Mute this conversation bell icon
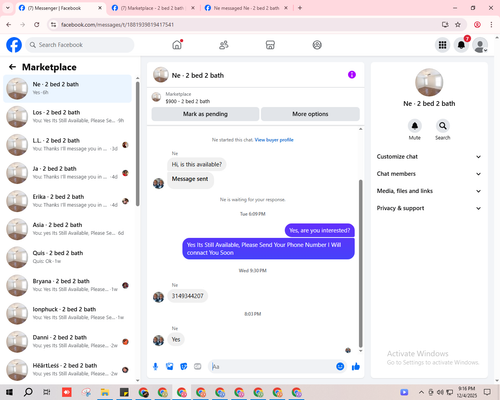500x400 pixels. [415, 126]
